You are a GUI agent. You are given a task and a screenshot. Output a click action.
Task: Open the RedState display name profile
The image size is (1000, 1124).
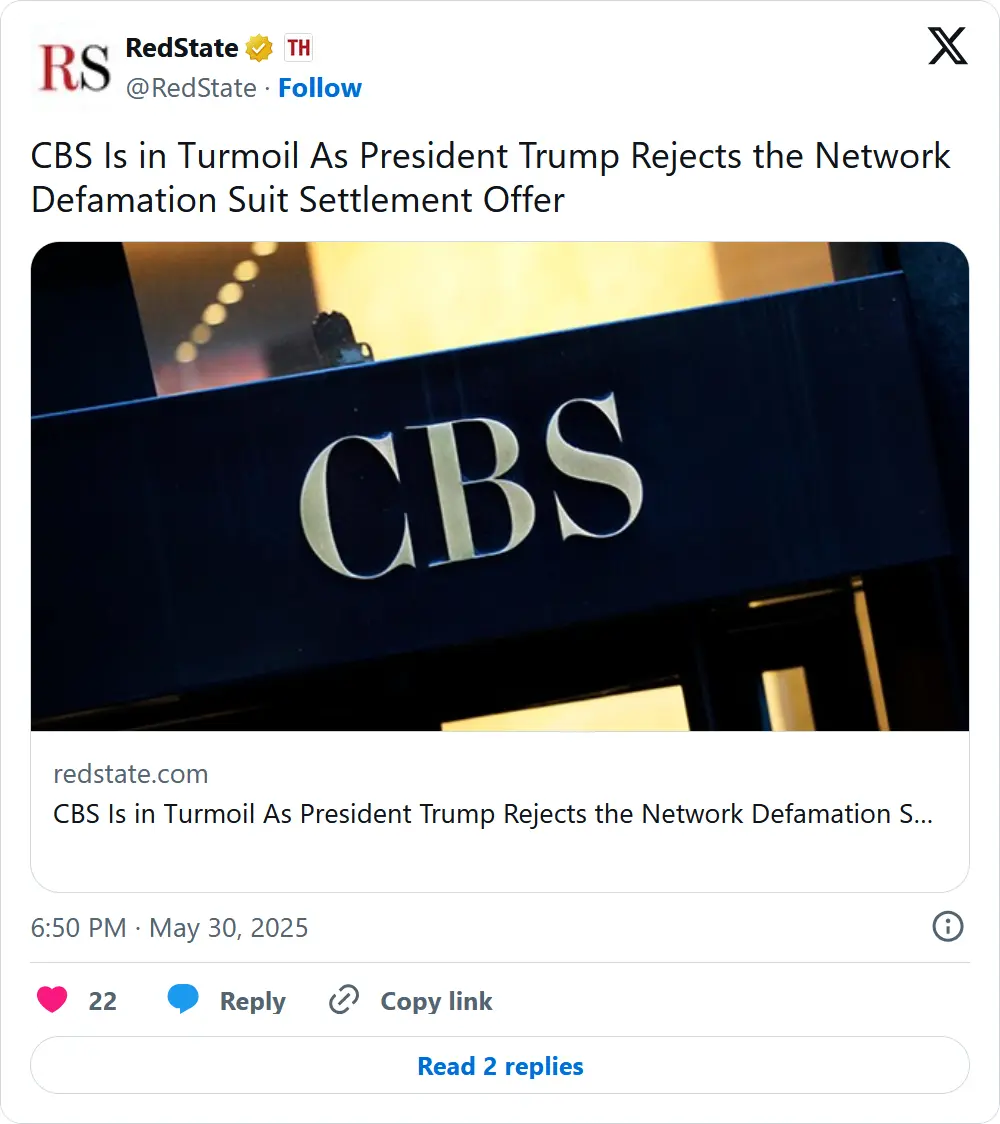click(x=182, y=48)
